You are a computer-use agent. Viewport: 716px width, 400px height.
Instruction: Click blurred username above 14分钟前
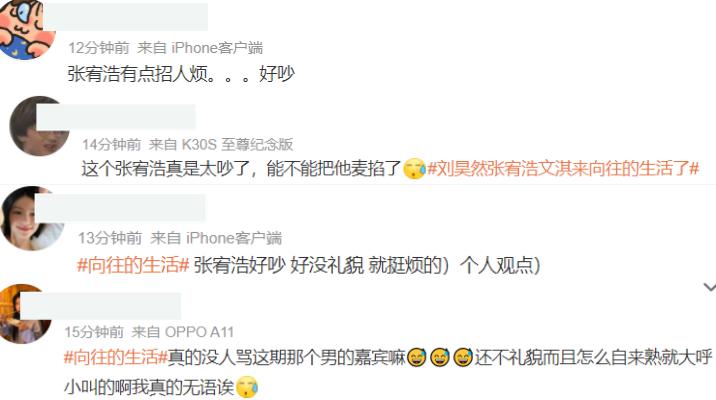point(116,117)
